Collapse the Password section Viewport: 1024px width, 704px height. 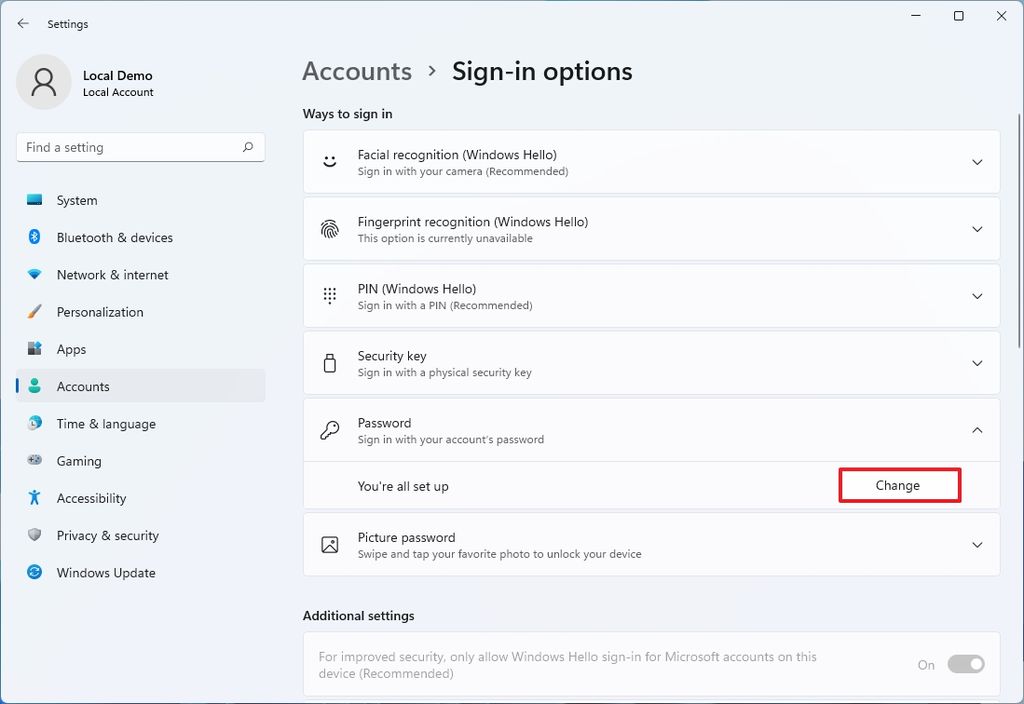click(977, 430)
